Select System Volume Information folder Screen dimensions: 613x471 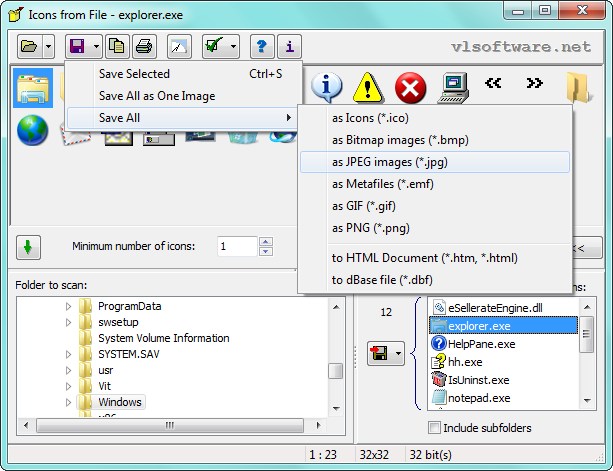point(164,338)
